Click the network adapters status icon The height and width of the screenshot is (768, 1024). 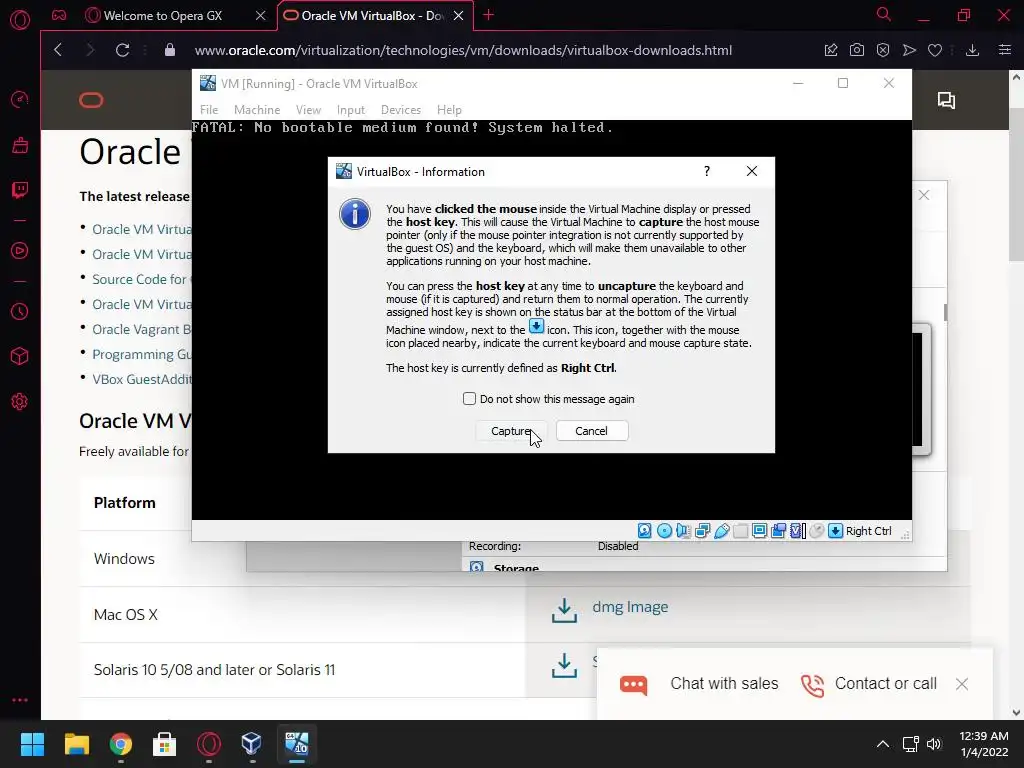pos(703,531)
